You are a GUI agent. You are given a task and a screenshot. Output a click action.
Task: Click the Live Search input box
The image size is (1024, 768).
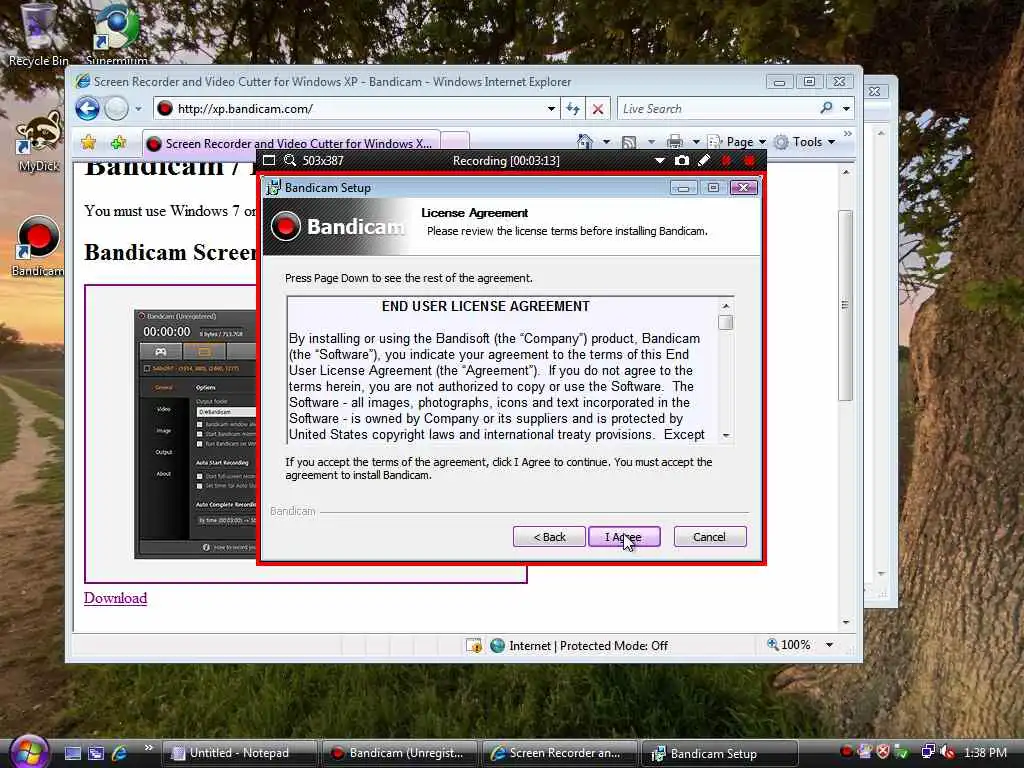pos(717,108)
